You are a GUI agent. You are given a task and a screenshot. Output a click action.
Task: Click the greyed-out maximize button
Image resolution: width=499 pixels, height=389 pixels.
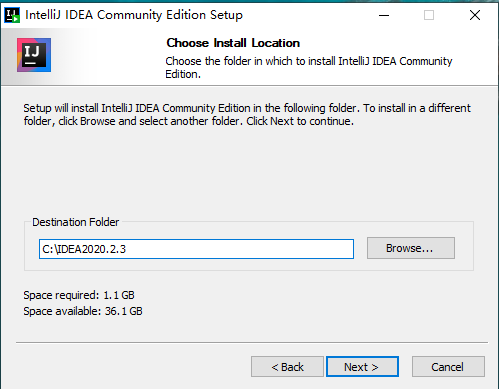pos(429,15)
